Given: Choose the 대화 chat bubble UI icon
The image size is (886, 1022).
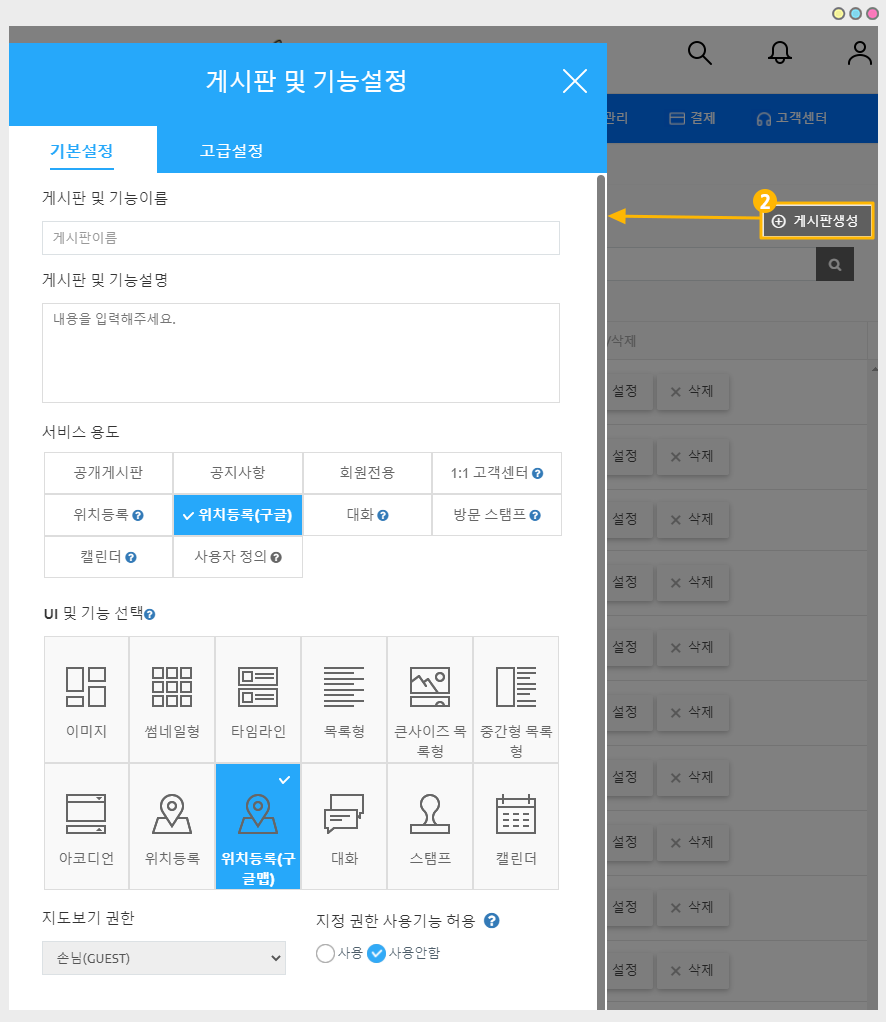Looking at the screenshot, I should coord(344,814).
